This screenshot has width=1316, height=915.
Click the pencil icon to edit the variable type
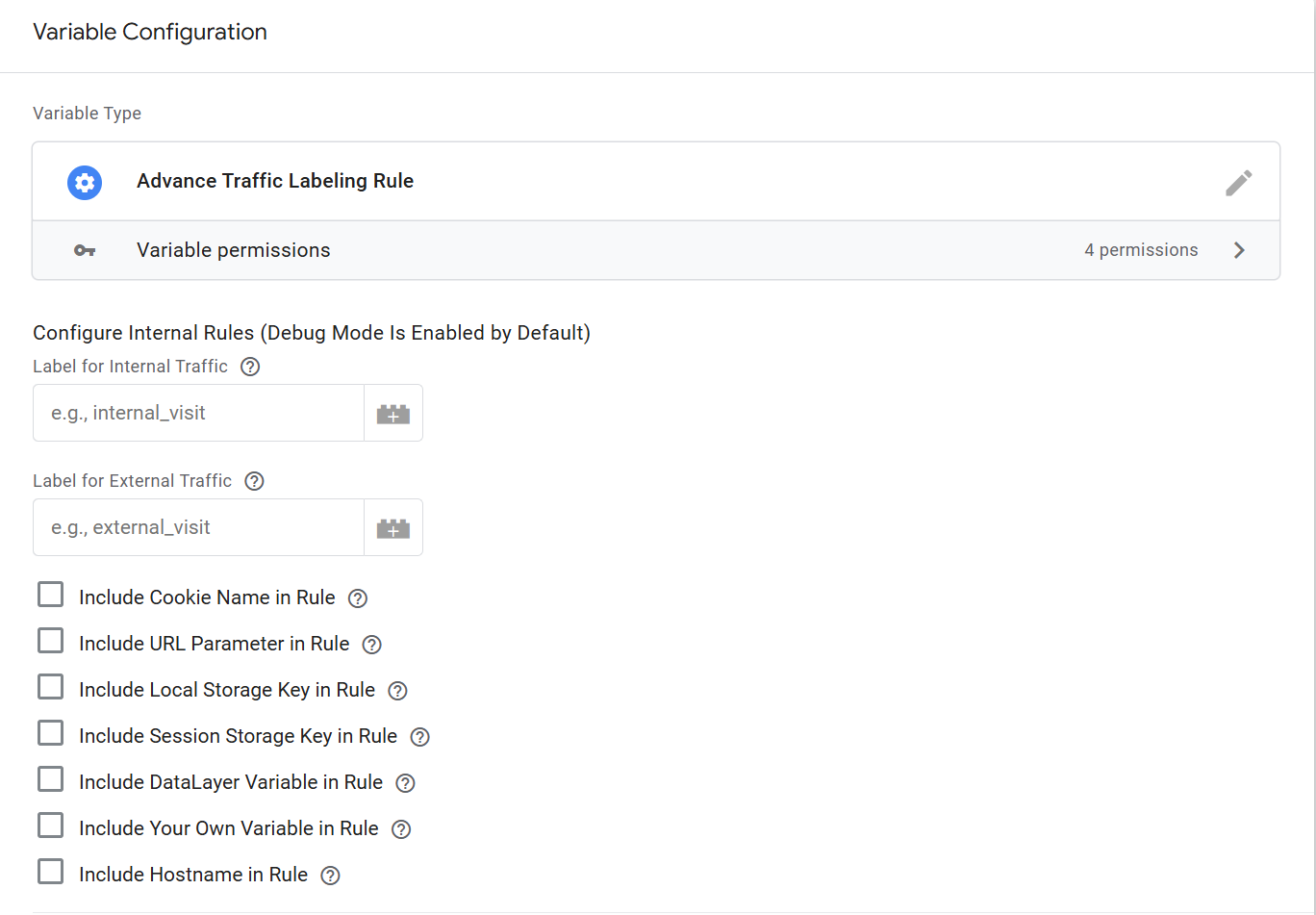(1239, 183)
